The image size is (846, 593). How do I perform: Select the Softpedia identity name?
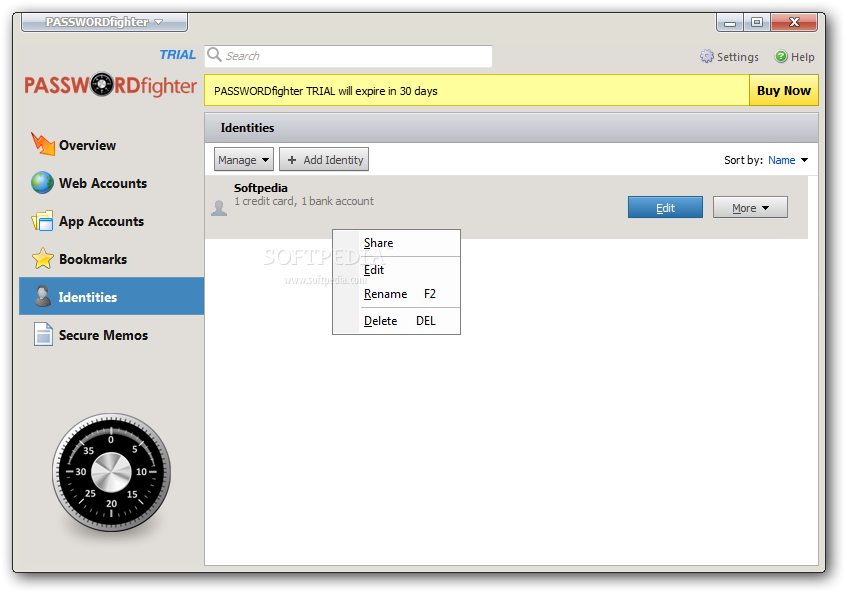coord(261,188)
